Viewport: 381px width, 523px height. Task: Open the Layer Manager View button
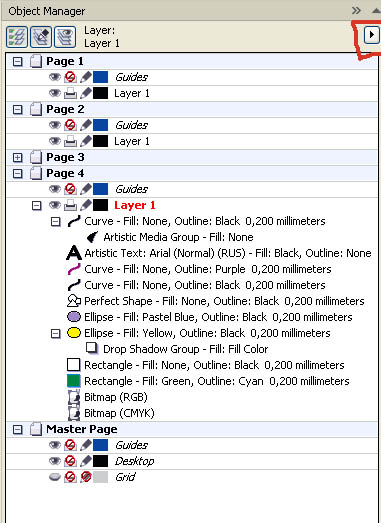(65, 36)
